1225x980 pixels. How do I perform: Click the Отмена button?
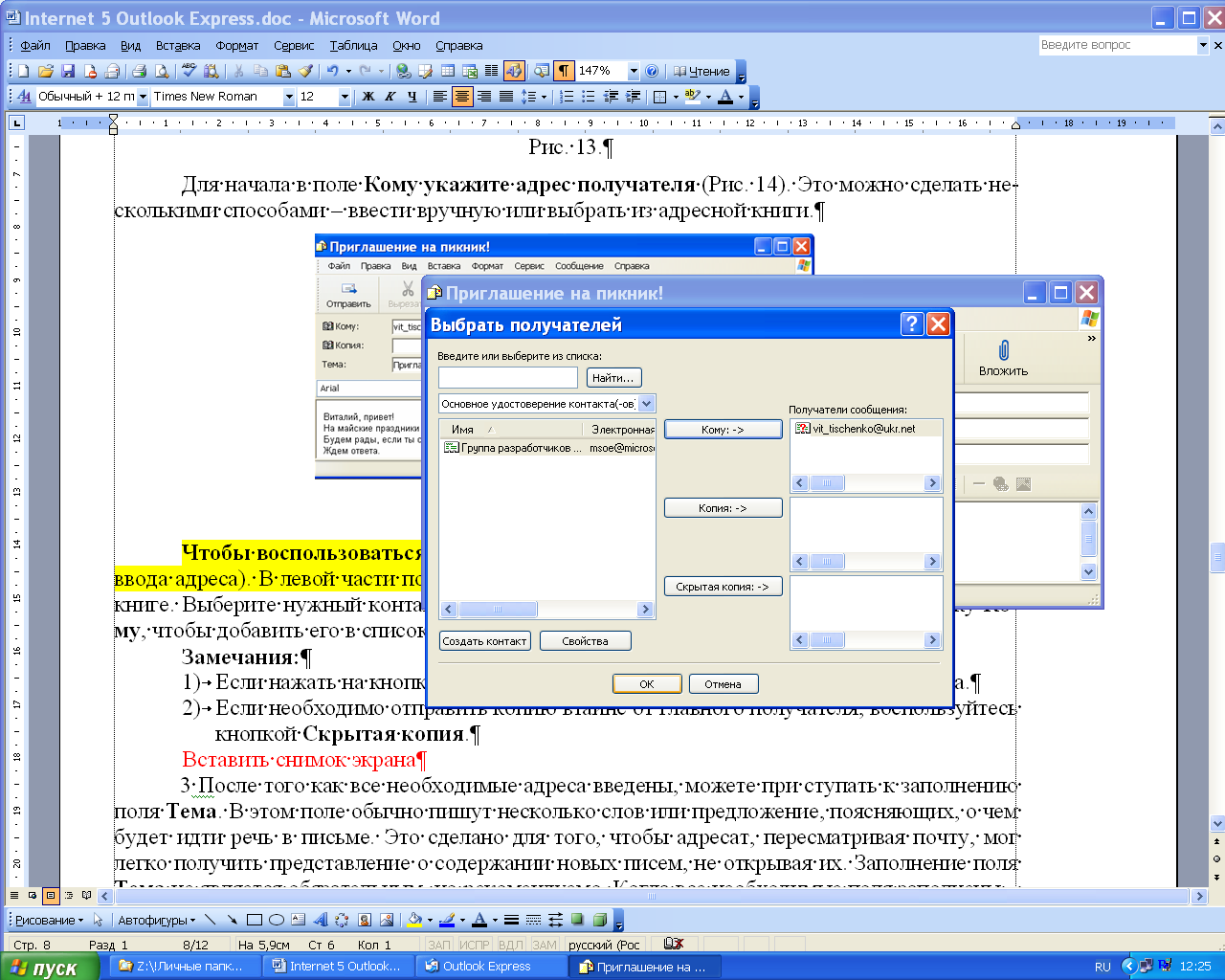click(724, 683)
